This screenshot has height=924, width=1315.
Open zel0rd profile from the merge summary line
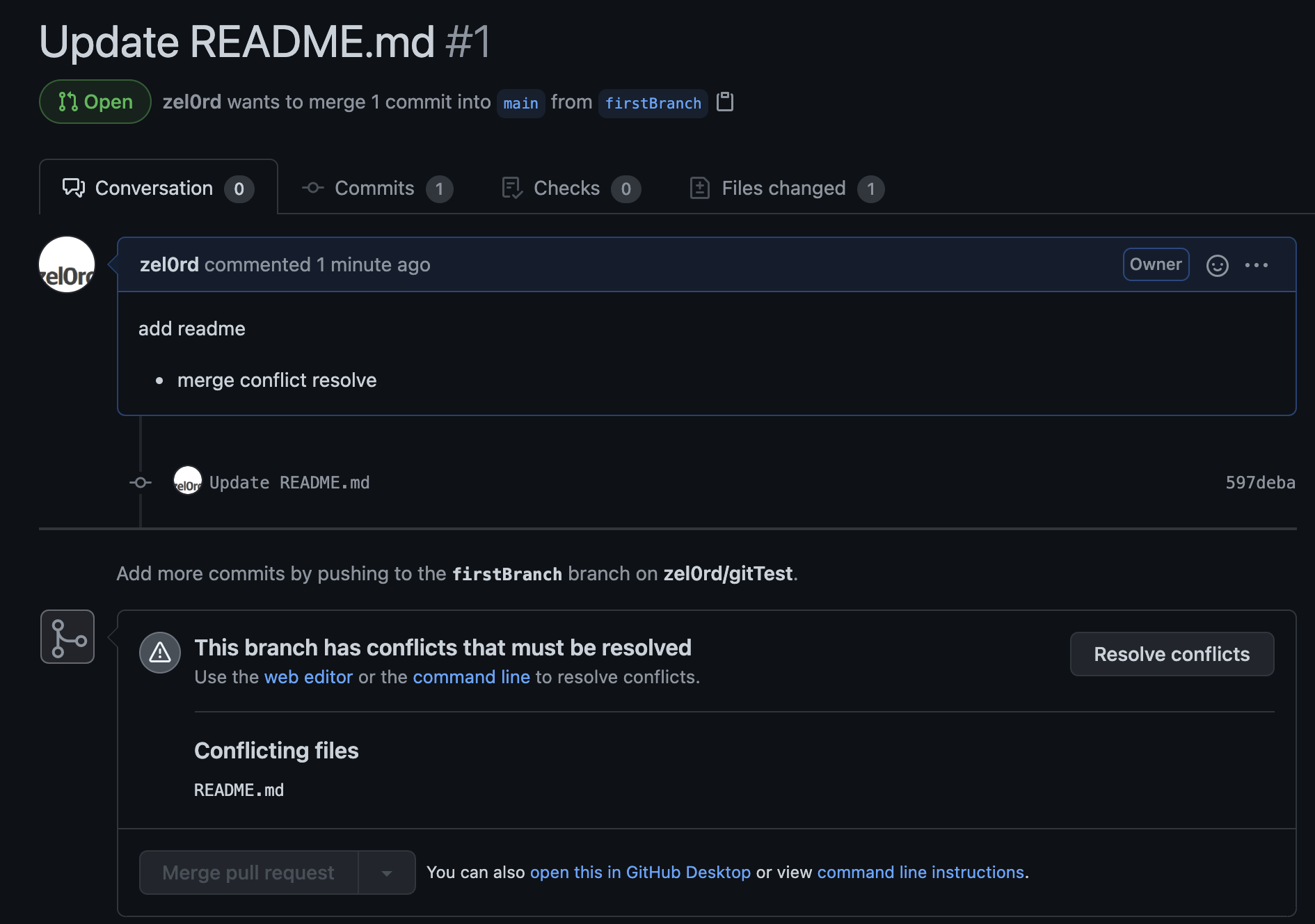[x=191, y=102]
